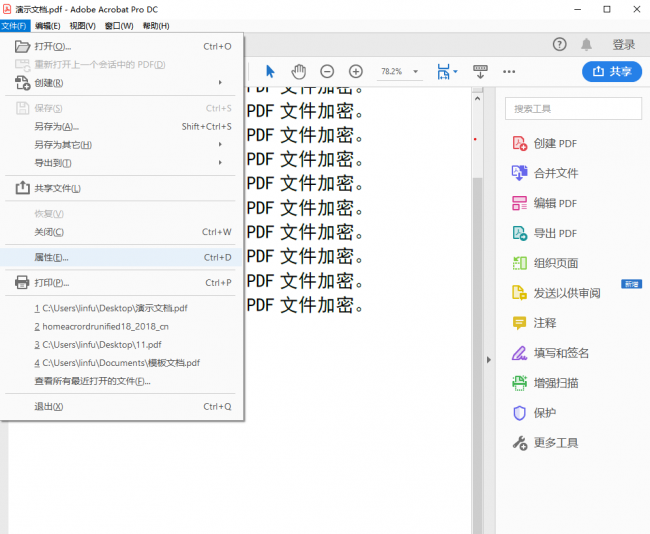Viewport: 650px width, 534px height.
Task: Choose 关闭(C) menu entry
Action: tap(122, 232)
